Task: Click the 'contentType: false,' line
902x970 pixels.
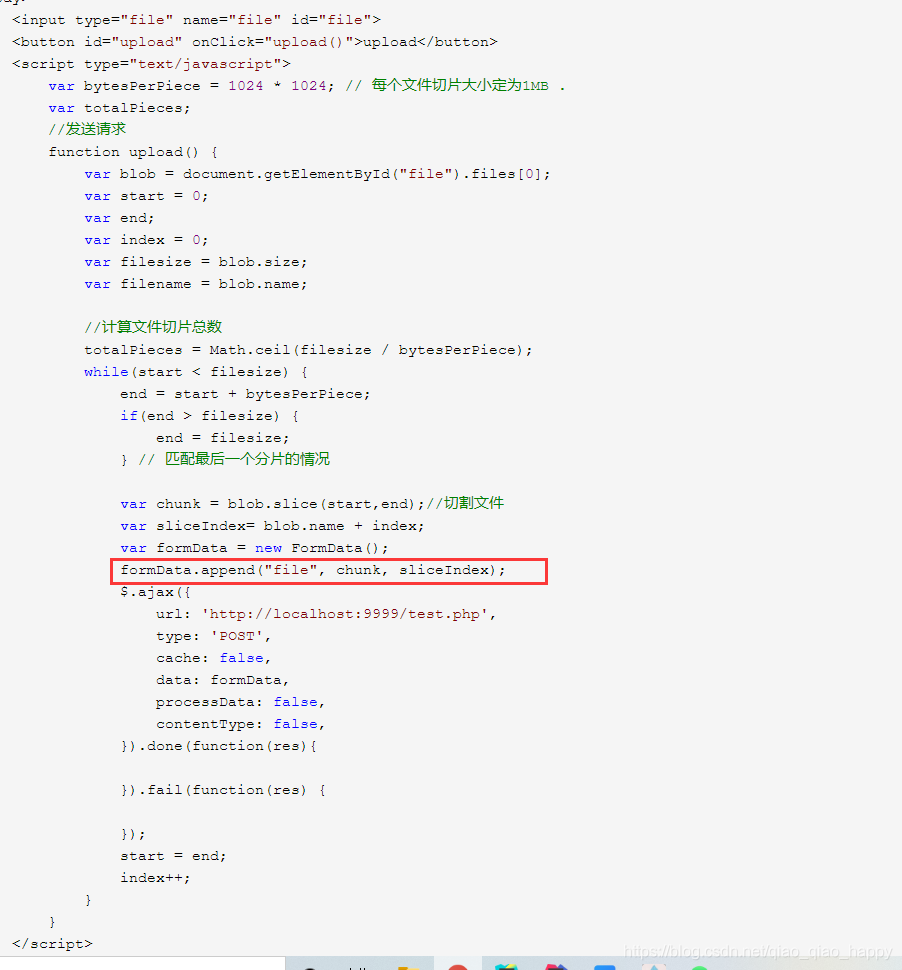Action: [240, 724]
